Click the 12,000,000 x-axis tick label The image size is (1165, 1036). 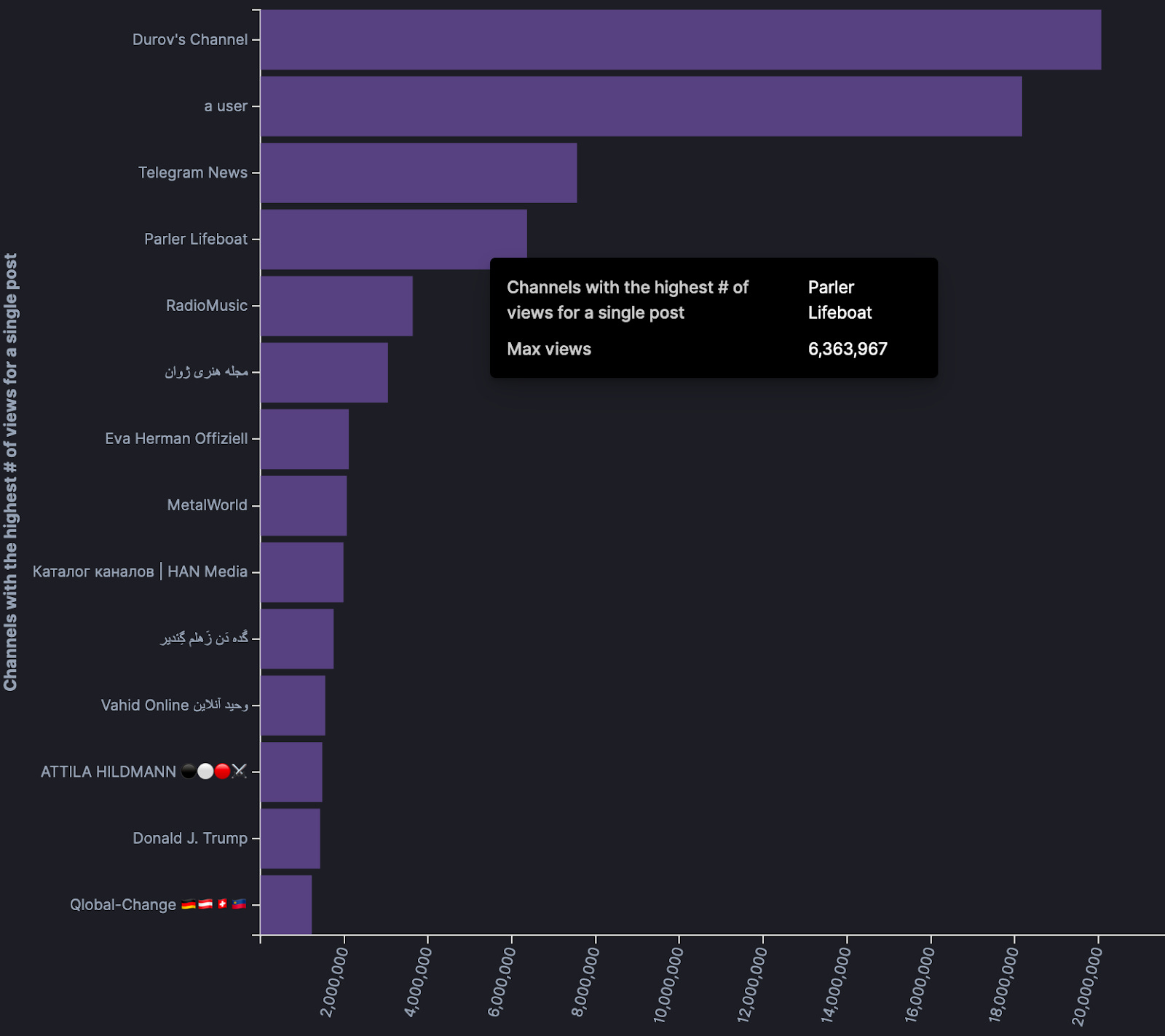pyautogui.click(x=752, y=985)
